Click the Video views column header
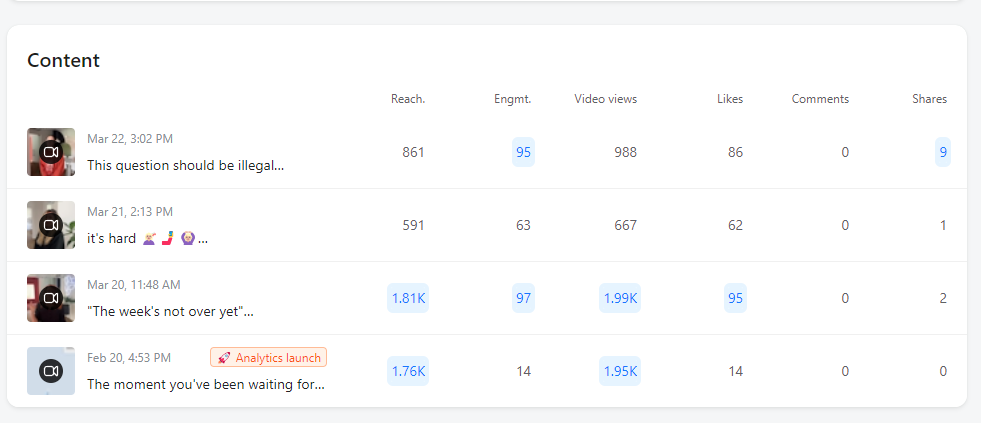Screen dimensions: 981x423 coord(605,99)
